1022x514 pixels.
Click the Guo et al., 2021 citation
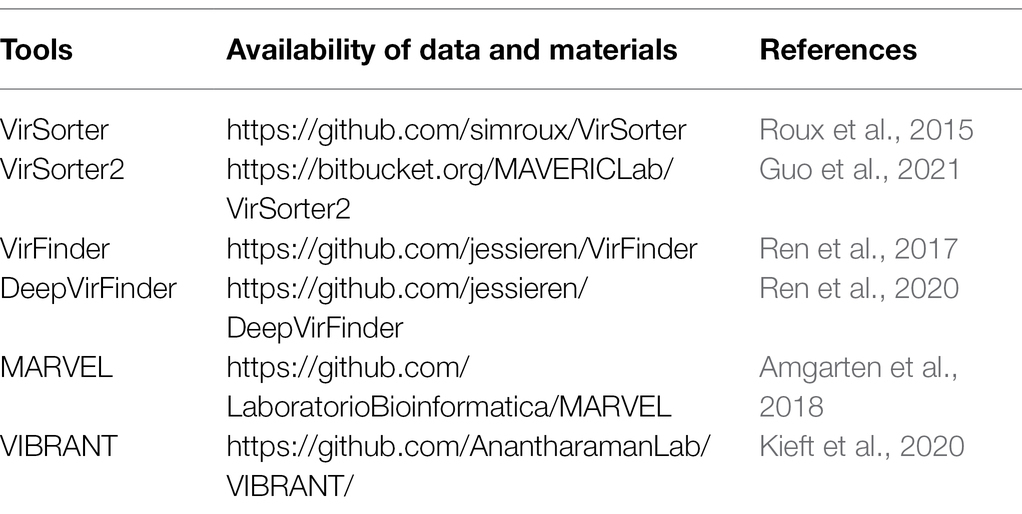[859, 169]
